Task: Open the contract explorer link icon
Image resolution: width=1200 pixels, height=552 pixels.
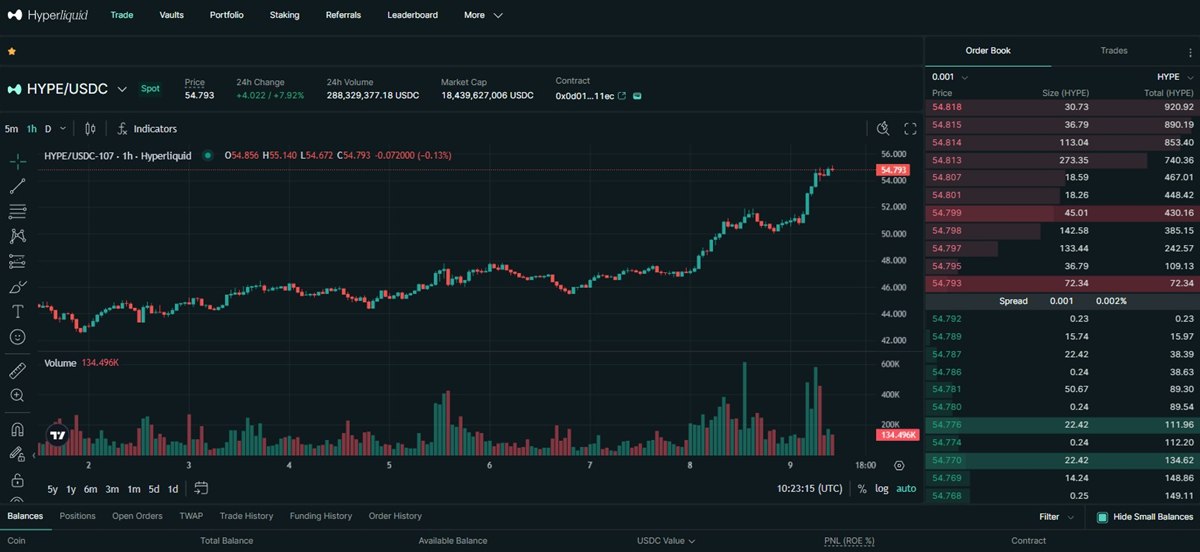Action: (622, 96)
